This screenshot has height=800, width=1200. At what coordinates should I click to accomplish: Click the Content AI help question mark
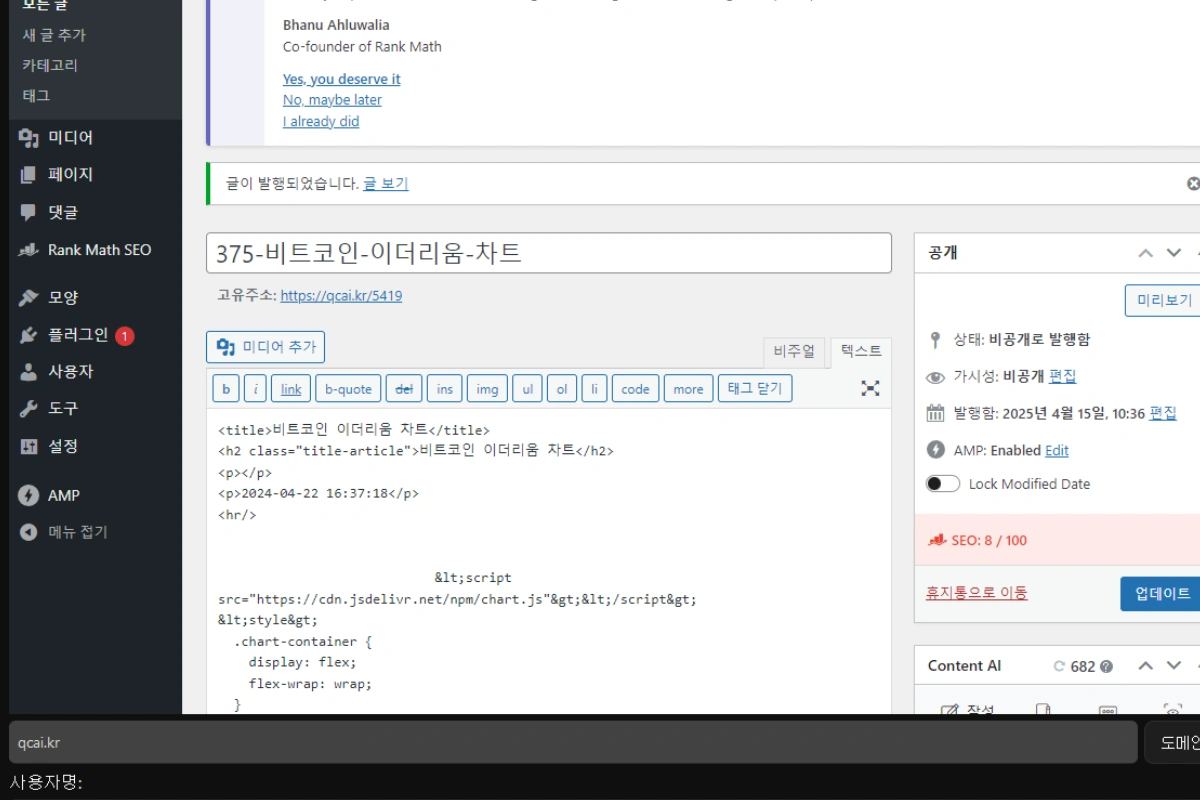[x=1106, y=665]
